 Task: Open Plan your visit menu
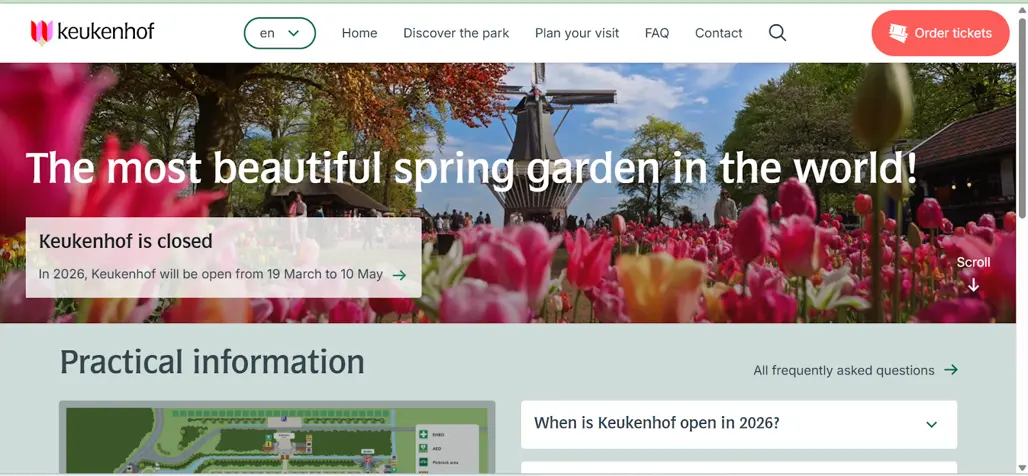[x=577, y=33]
